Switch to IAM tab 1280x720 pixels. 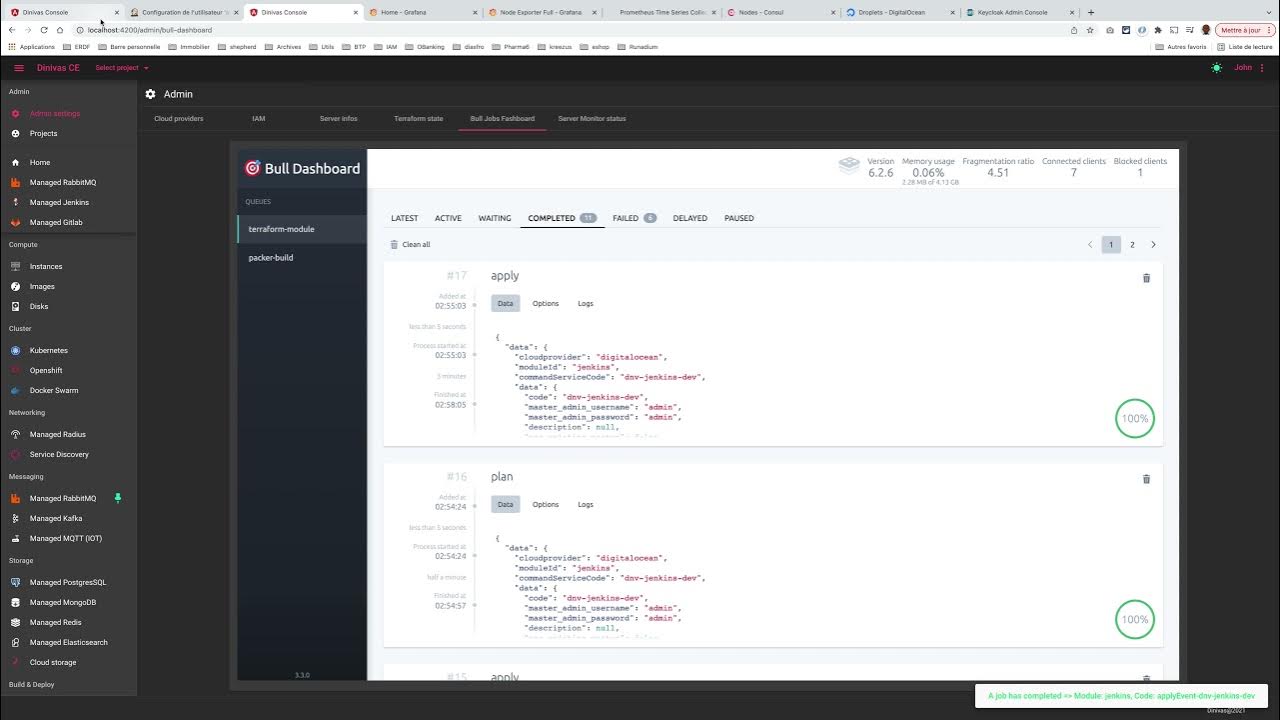tap(259, 118)
